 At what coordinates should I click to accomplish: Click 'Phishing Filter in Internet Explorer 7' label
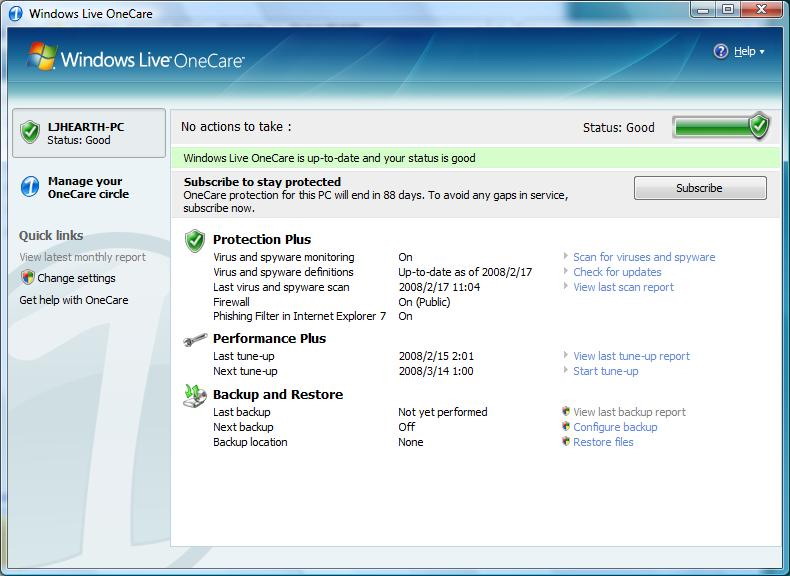coord(299,316)
